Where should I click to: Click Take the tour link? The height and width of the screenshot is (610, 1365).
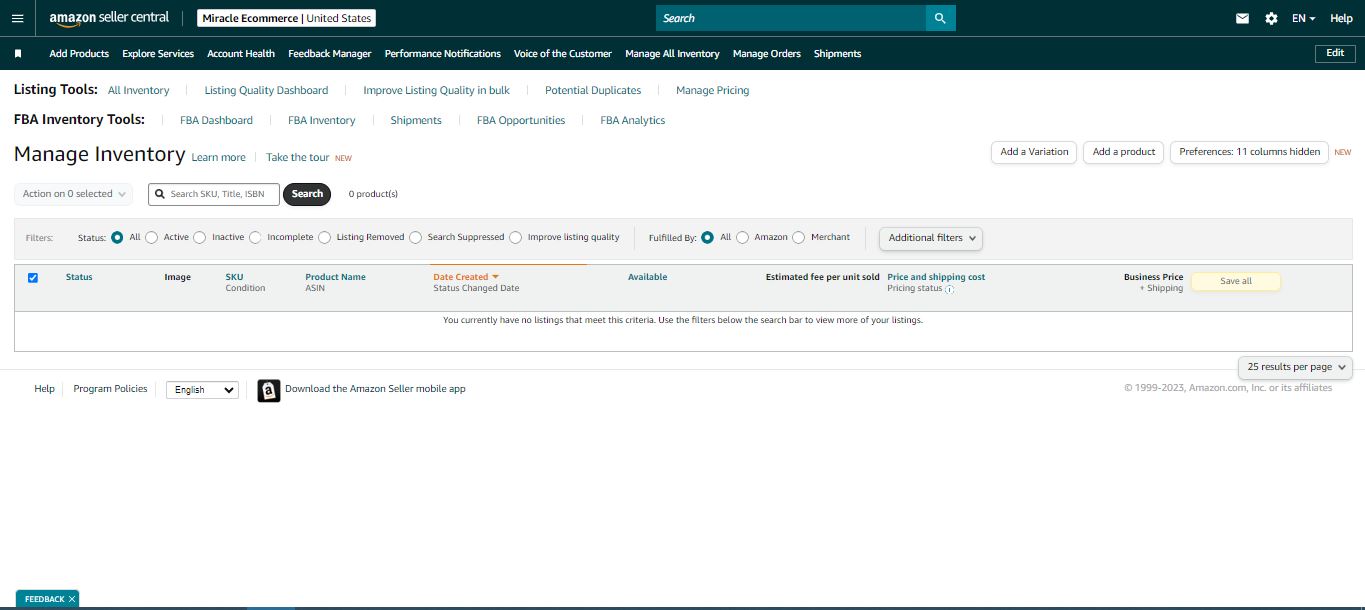coord(298,157)
